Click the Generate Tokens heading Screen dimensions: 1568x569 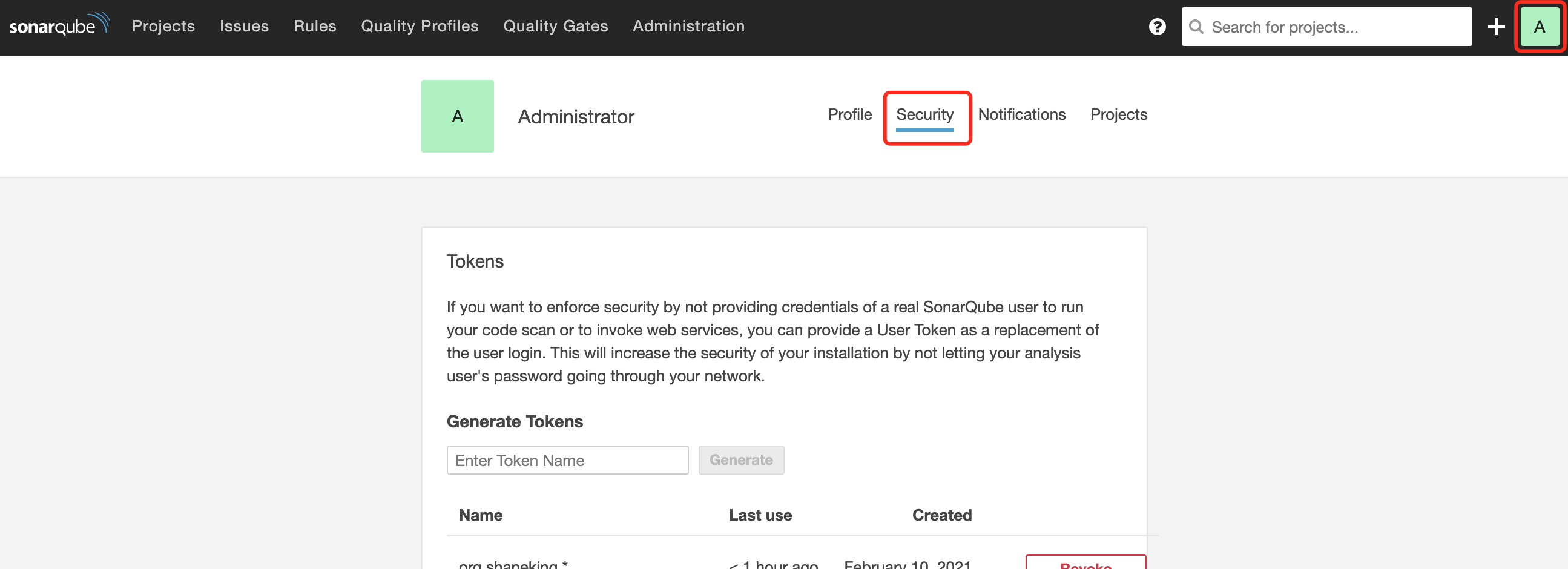(515, 422)
